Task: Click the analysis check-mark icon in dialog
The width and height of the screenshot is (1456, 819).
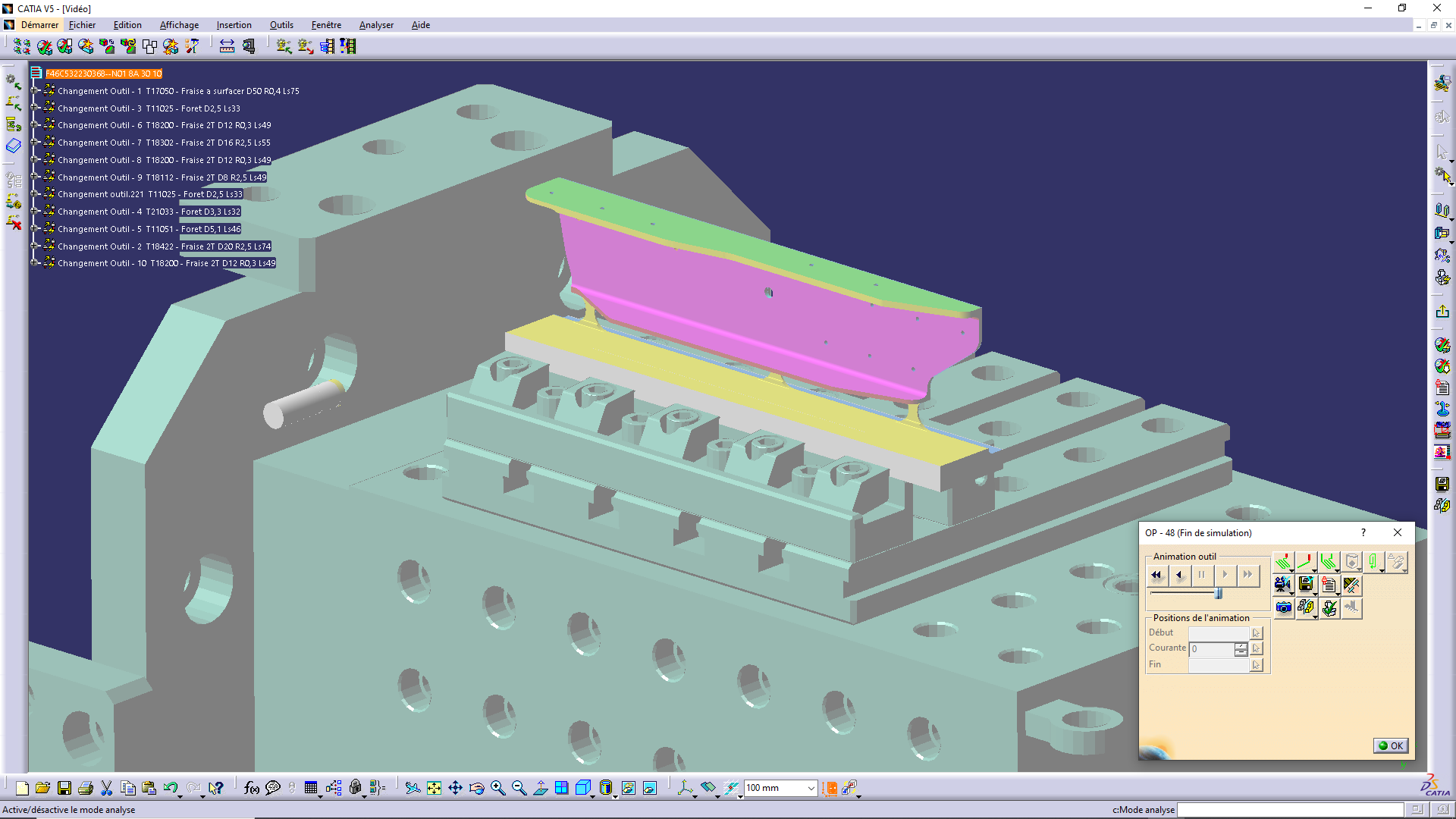Action: pos(1329,607)
